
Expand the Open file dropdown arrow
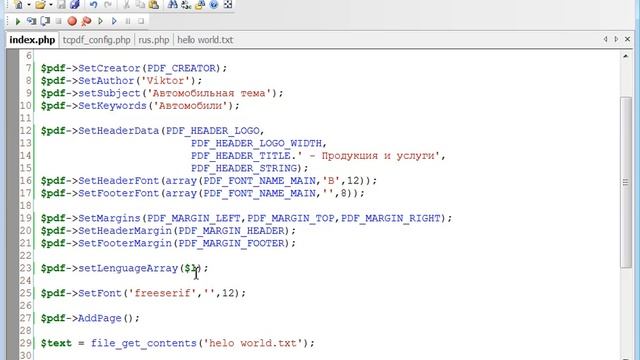pos(51,5)
